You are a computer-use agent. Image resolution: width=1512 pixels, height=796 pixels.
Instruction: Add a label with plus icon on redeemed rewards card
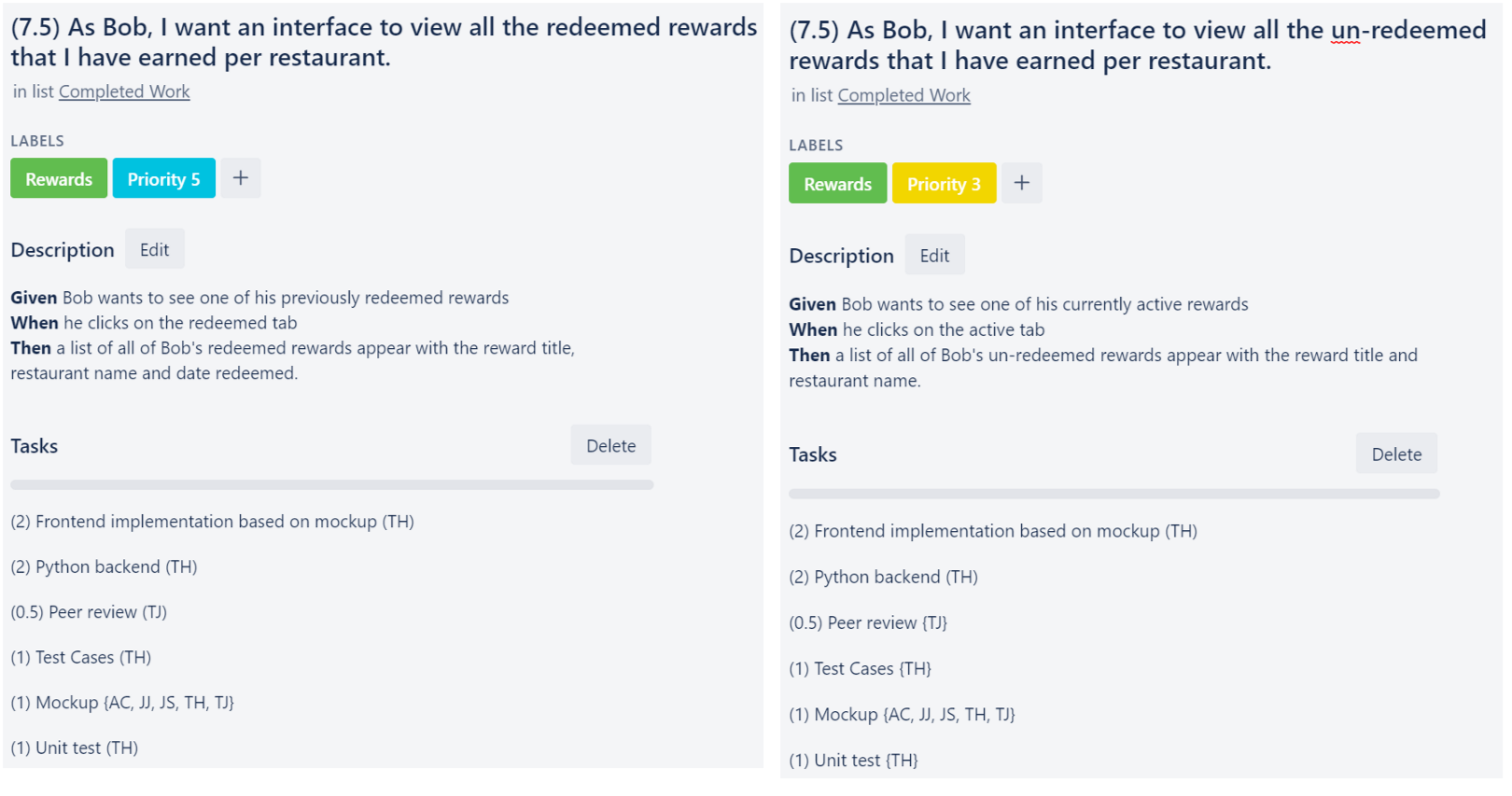point(241,178)
